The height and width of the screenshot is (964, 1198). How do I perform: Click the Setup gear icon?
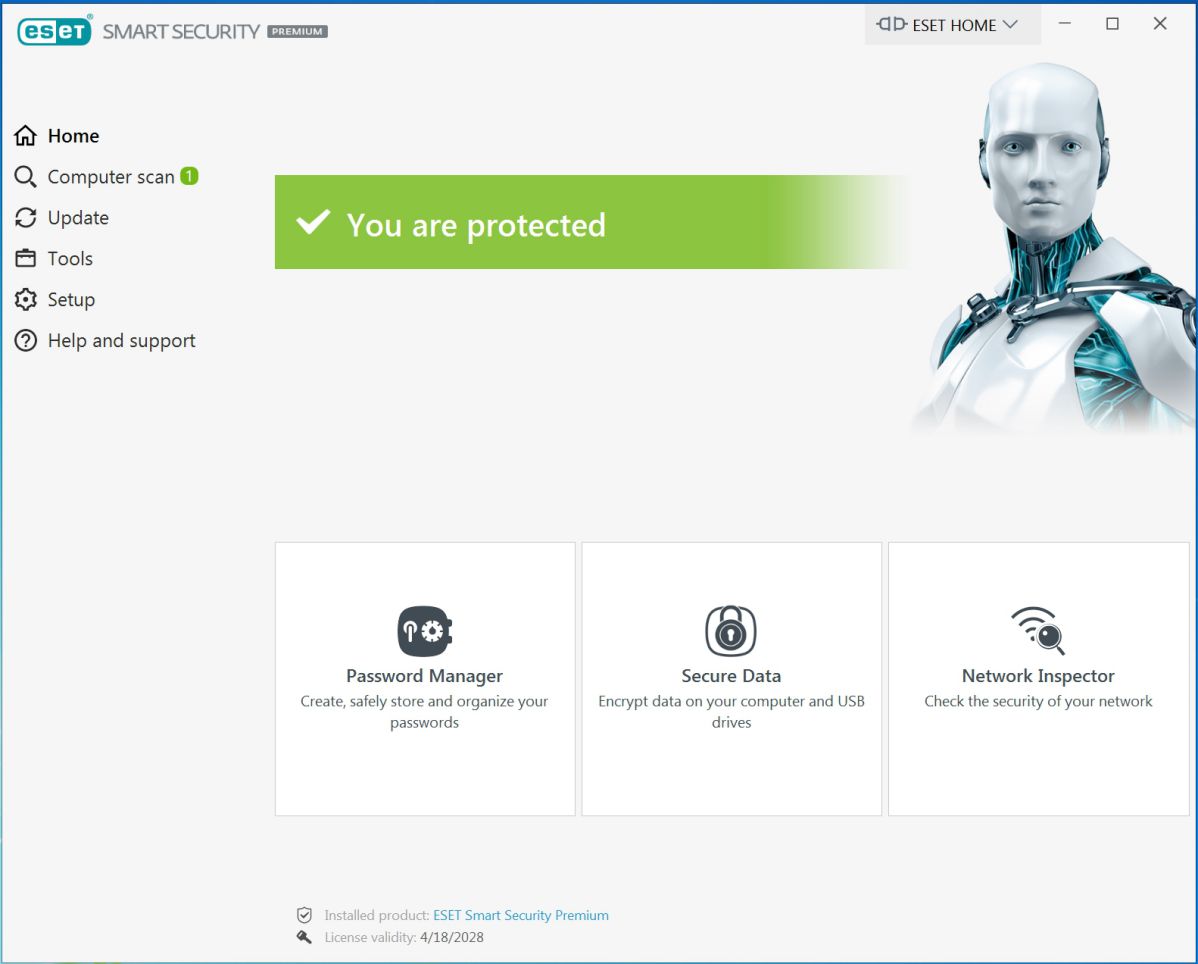(x=25, y=299)
